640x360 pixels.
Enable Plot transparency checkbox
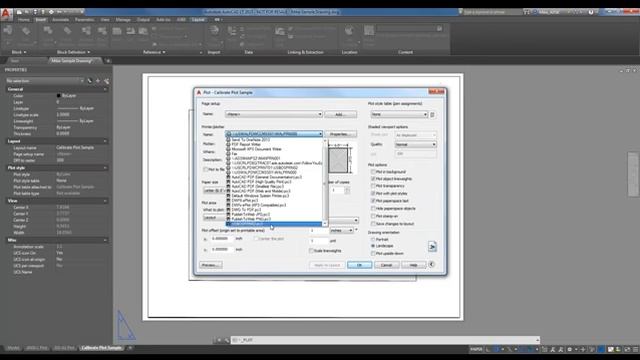tap(373, 186)
